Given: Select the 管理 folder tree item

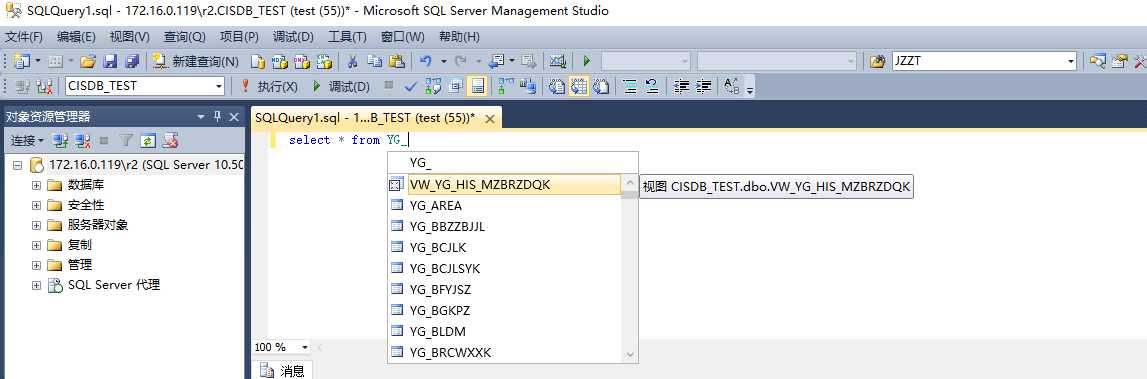Looking at the screenshot, I should pos(80,265).
